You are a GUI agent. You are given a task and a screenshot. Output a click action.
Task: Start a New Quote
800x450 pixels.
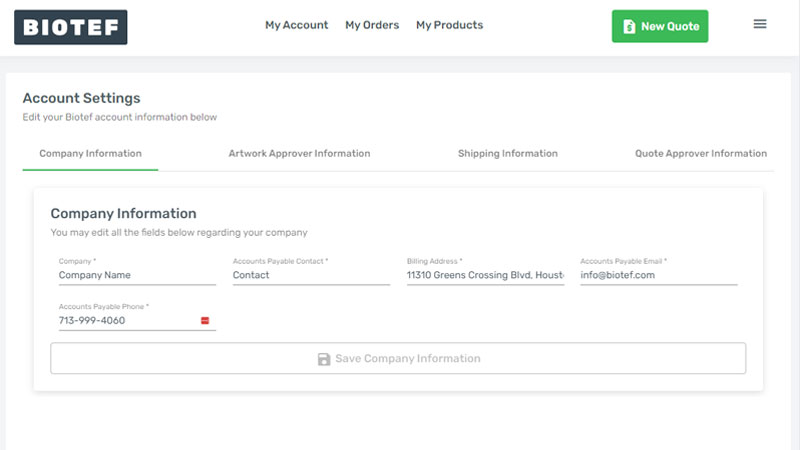tap(660, 26)
